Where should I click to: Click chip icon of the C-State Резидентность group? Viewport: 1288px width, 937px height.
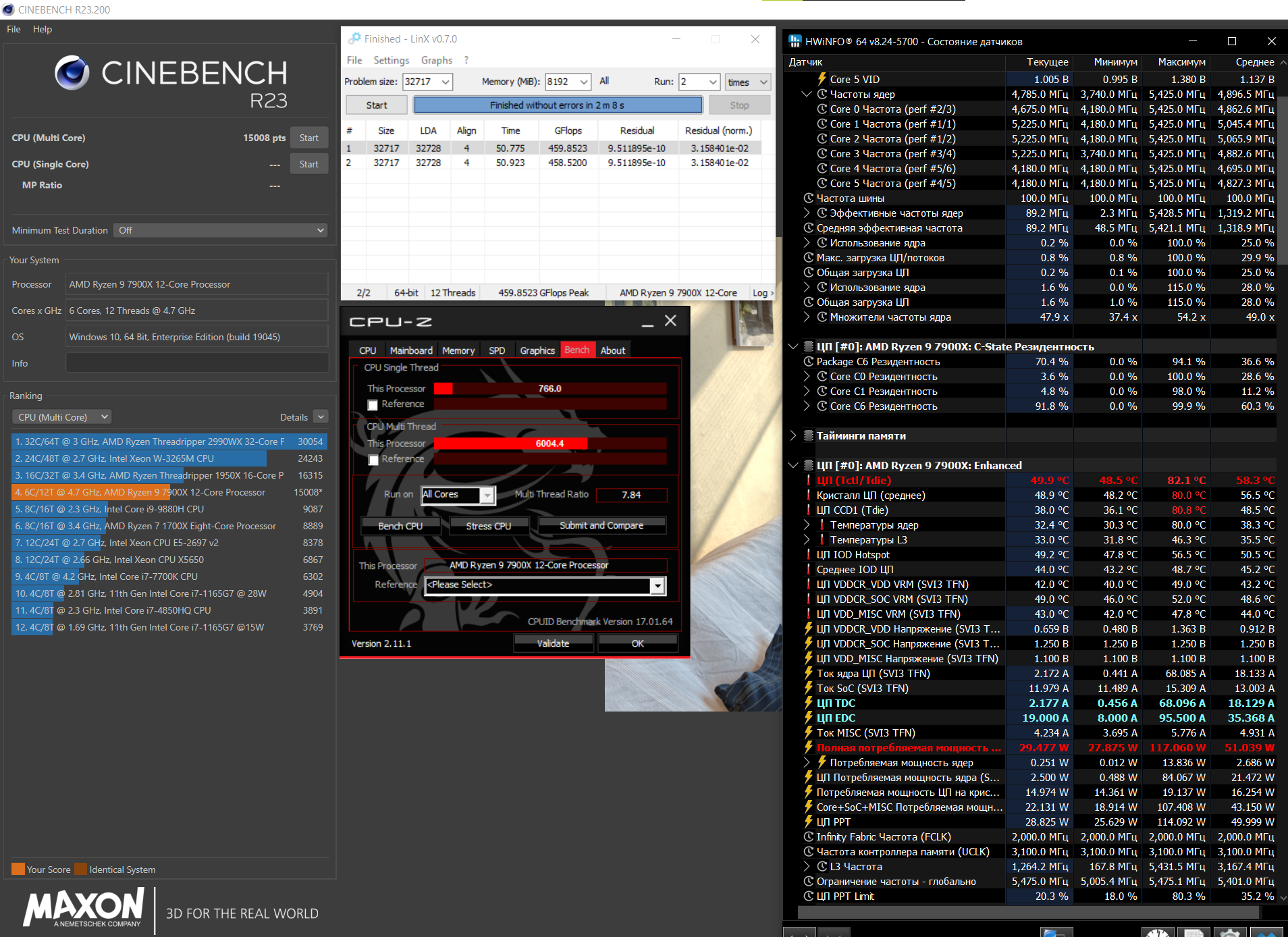[x=809, y=346]
